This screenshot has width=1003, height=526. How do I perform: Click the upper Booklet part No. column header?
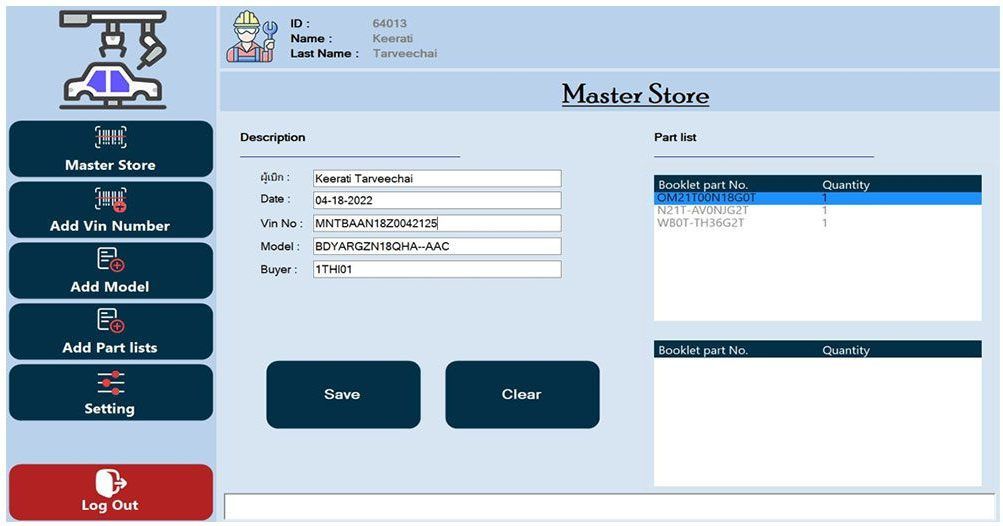703,185
